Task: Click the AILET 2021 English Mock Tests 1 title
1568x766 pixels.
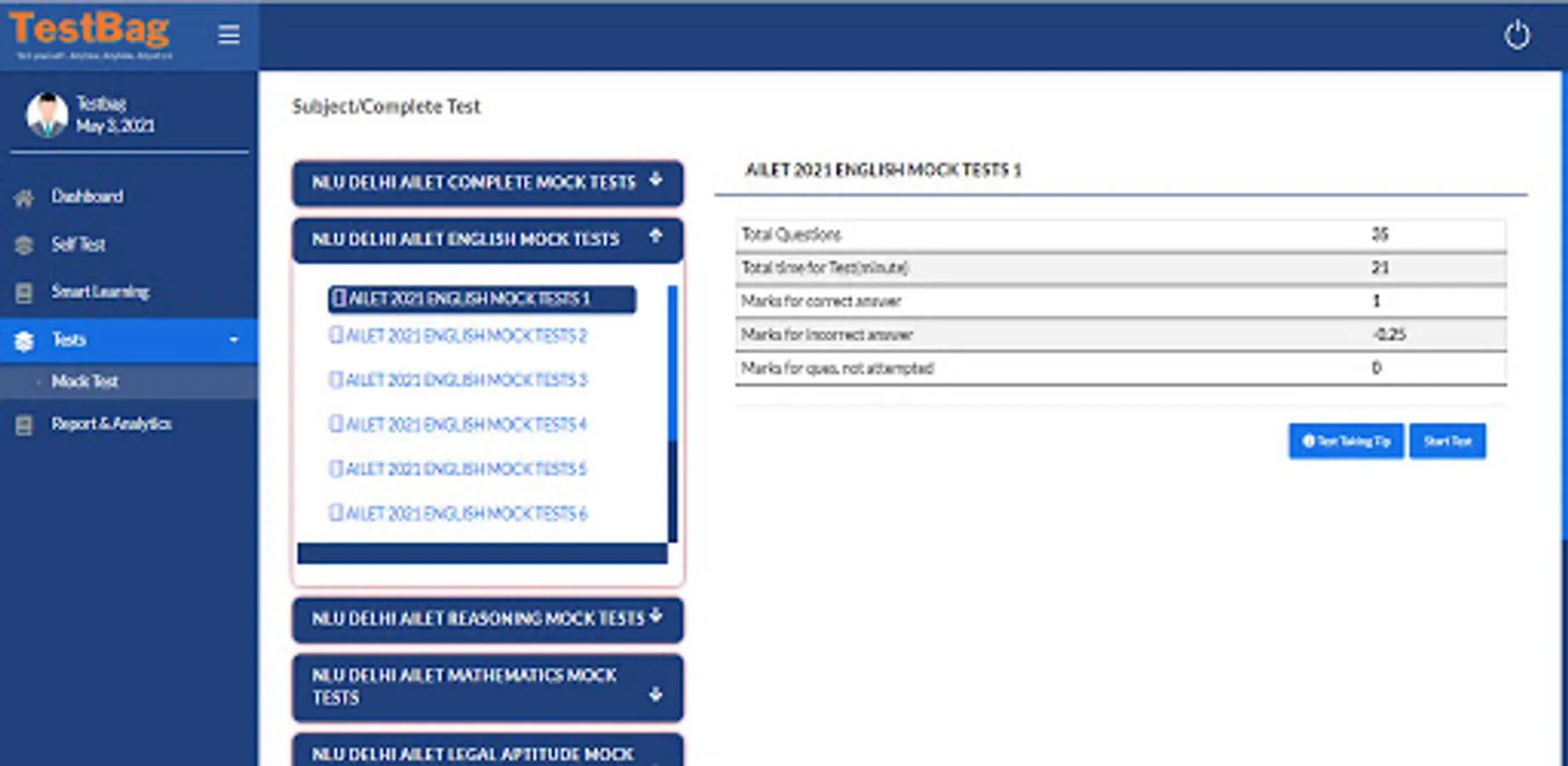Action: click(883, 170)
